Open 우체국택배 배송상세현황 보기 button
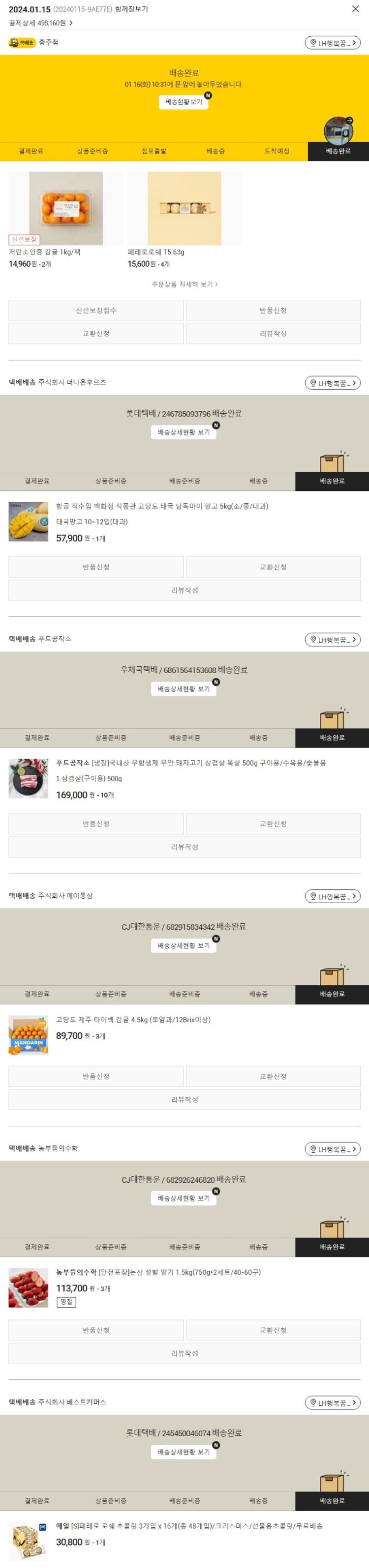The image size is (369, 1568). click(184, 689)
